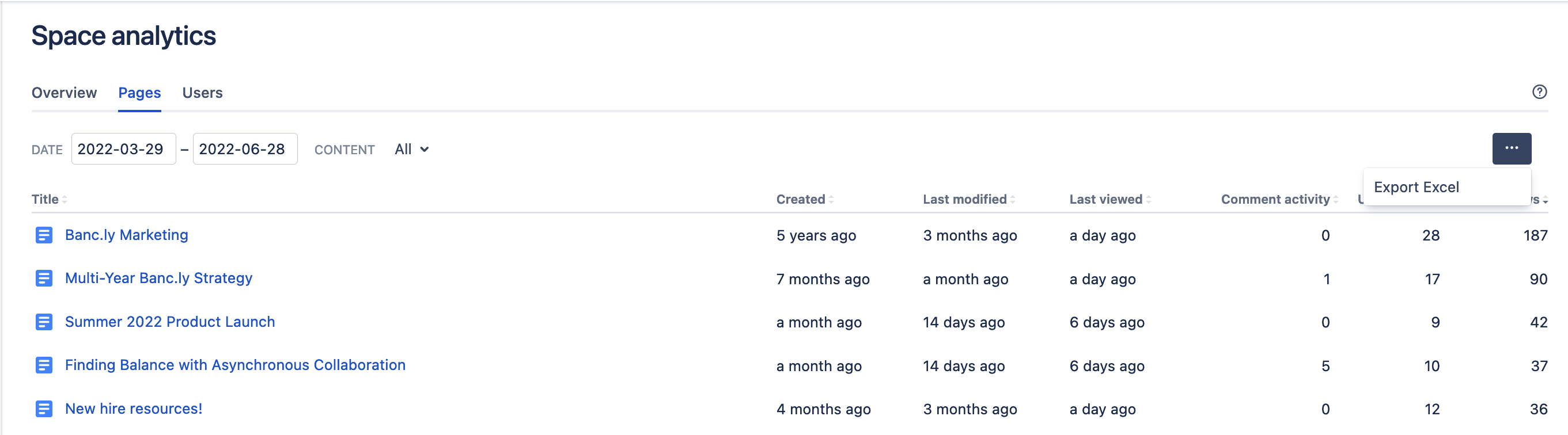1568x435 pixels.
Task: Toggle sorting on the Created column
Action: click(832, 199)
